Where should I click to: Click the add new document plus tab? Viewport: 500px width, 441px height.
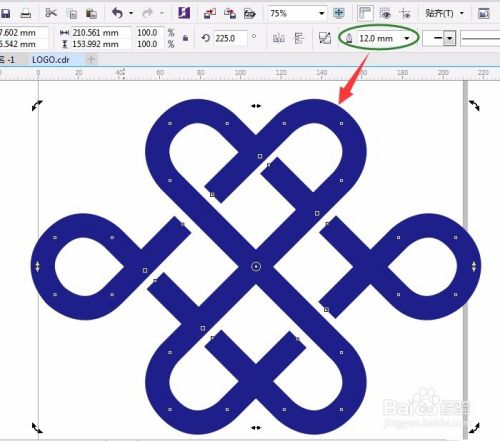[x=91, y=60]
